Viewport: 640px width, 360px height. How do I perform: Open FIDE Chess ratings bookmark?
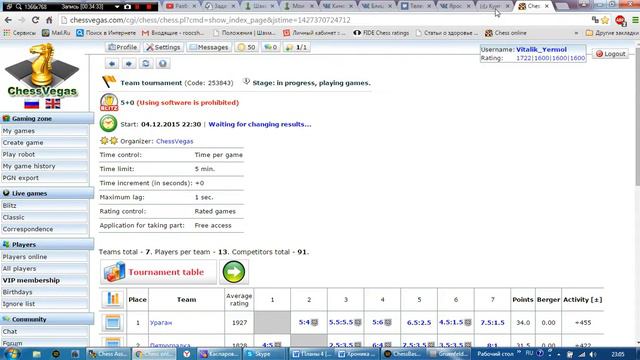pyautogui.click(x=381, y=33)
